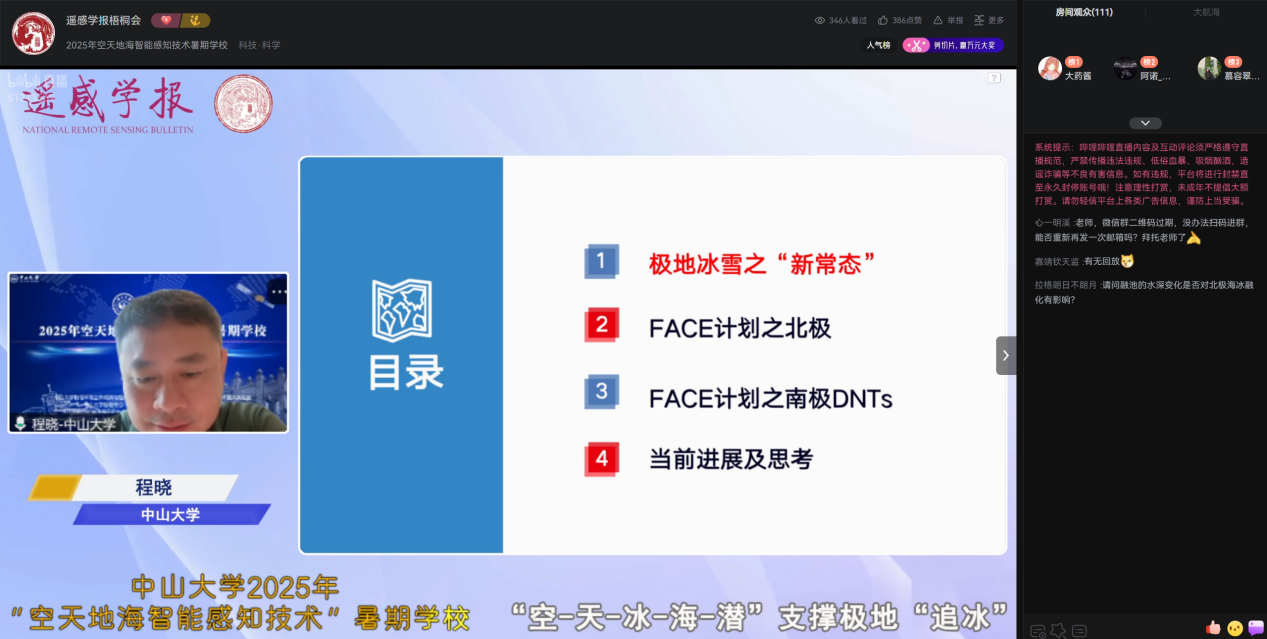Click the 人气榜 popularity ranking button
Viewport: 1267px width, 639px height.
pyautogui.click(x=878, y=45)
